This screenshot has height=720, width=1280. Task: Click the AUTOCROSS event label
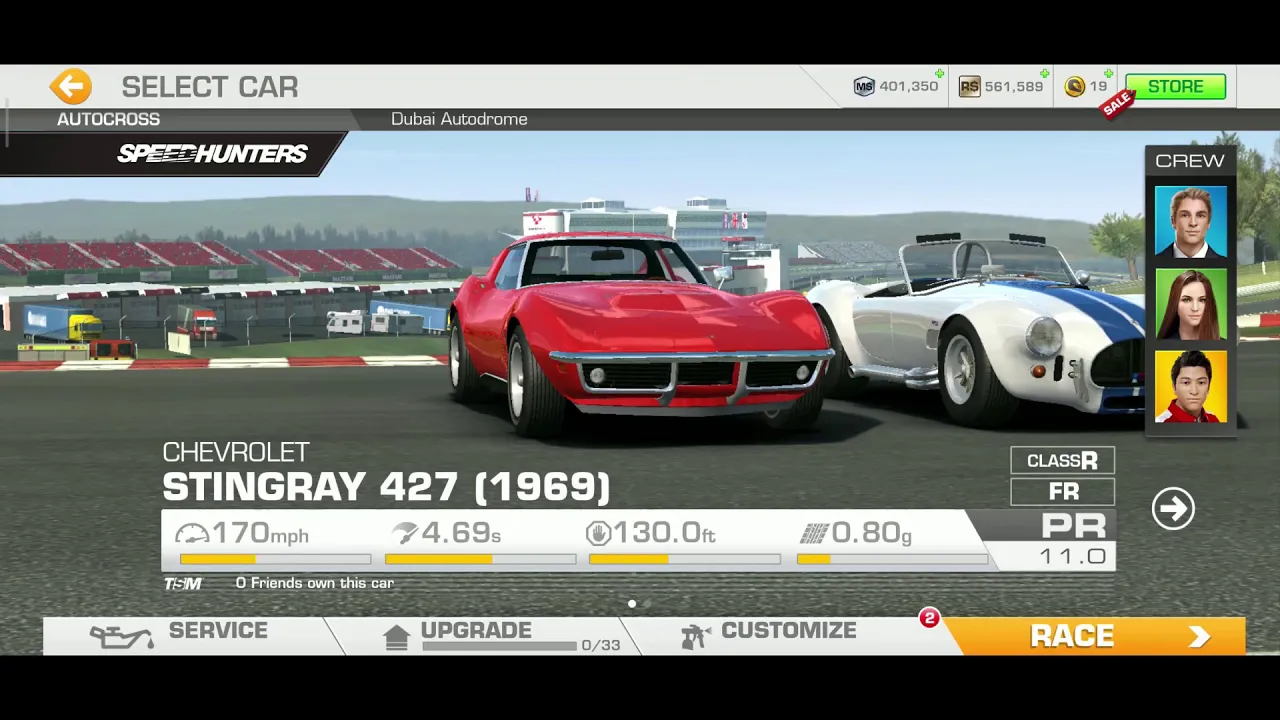click(x=108, y=119)
